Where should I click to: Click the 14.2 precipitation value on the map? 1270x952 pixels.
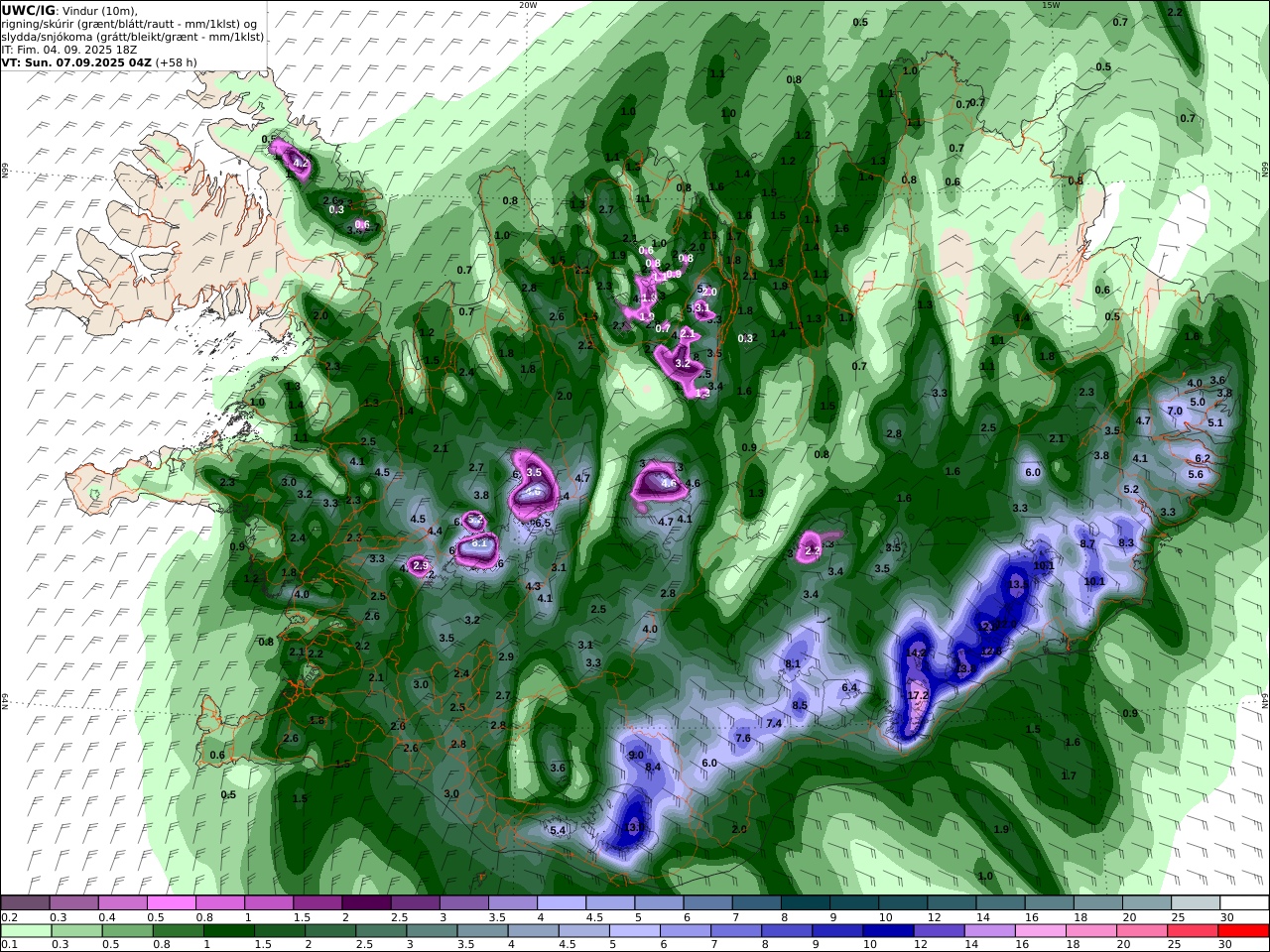tap(917, 653)
